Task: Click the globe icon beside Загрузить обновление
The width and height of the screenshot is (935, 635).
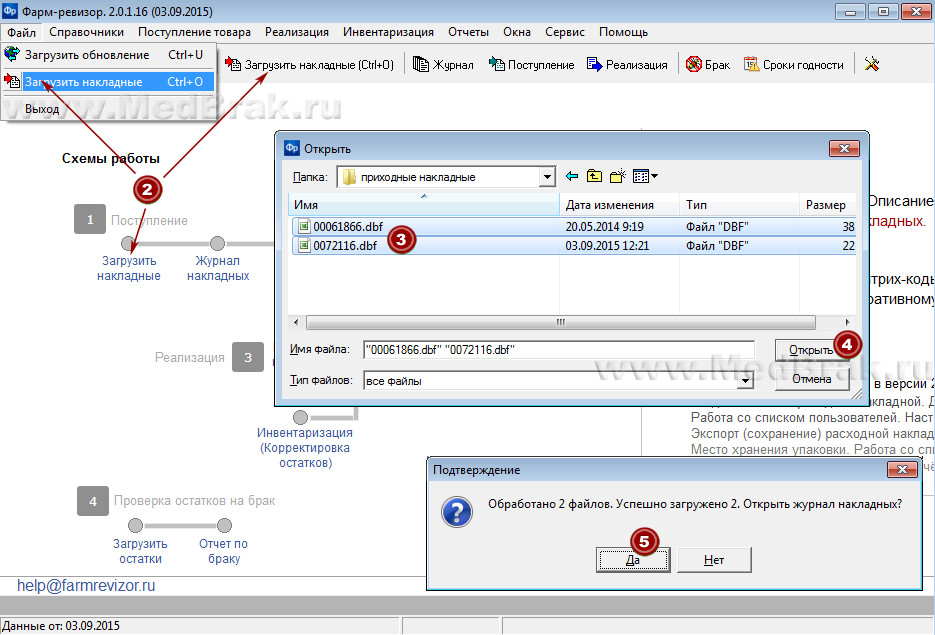Action: click(12, 54)
